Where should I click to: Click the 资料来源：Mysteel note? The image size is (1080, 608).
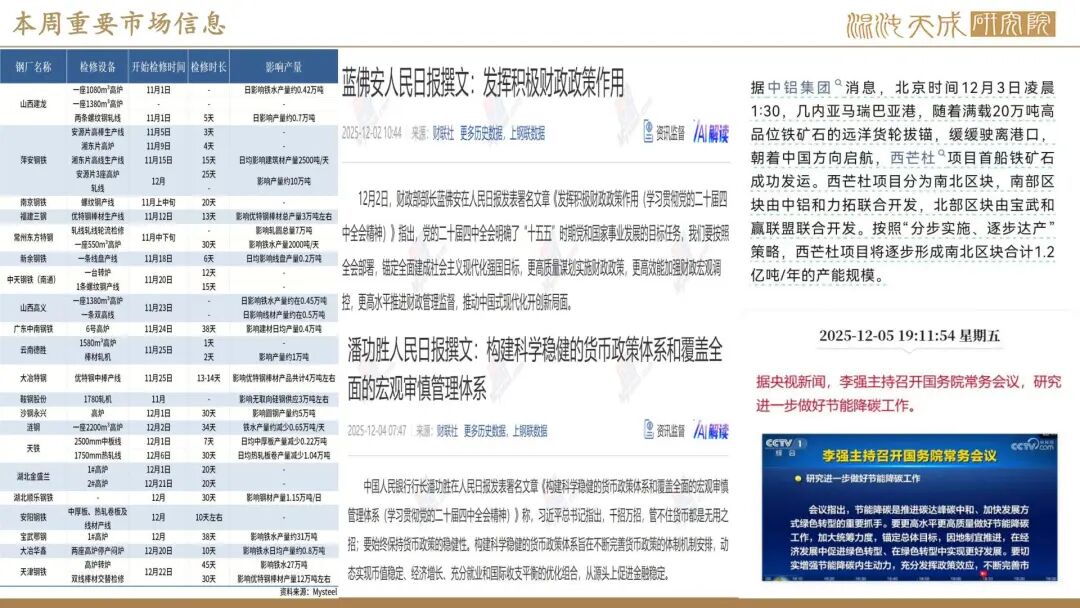[309, 592]
